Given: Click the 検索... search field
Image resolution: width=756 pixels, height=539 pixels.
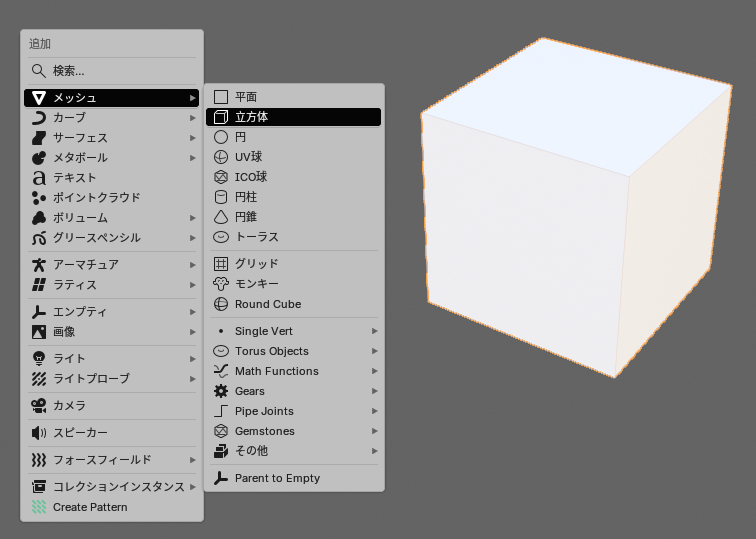Looking at the screenshot, I should (x=111, y=71).
